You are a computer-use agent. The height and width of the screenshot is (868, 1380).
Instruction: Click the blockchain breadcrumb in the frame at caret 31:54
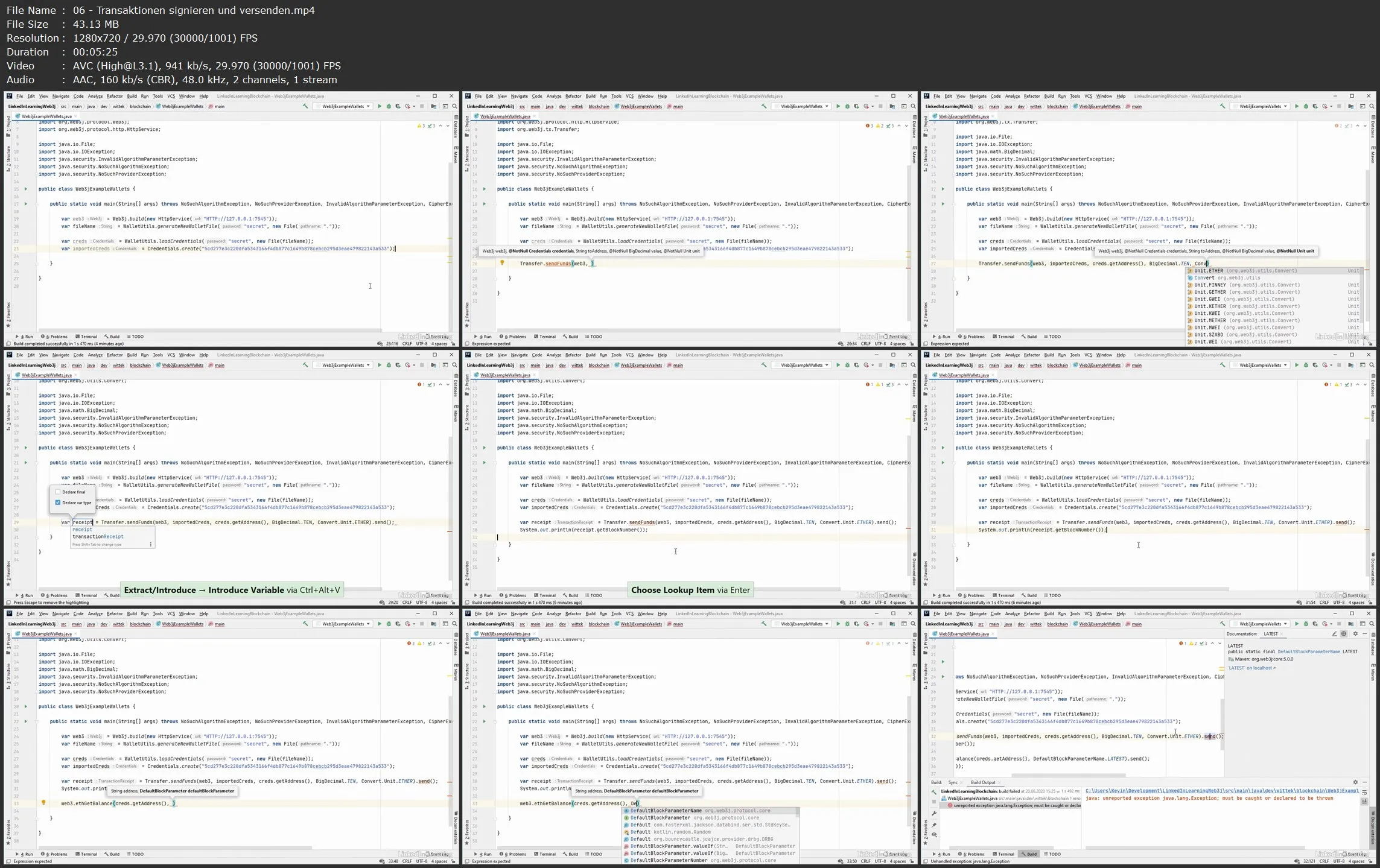pos(1057,365)
